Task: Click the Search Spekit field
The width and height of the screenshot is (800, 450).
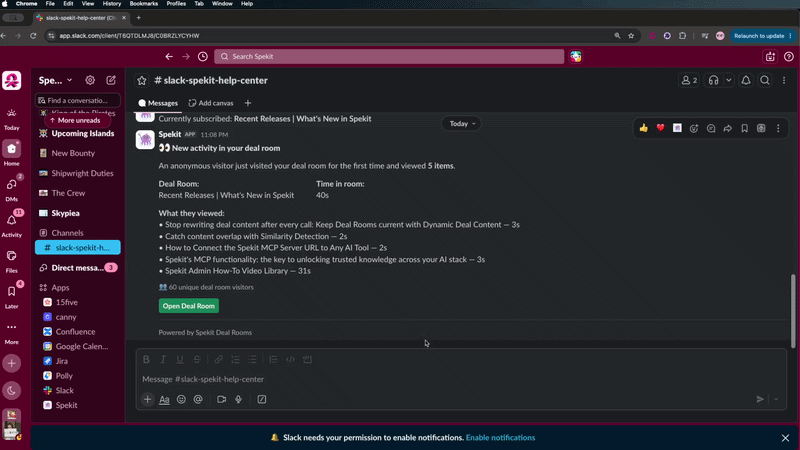Action: pyautogui.click(x=389, y=57)
